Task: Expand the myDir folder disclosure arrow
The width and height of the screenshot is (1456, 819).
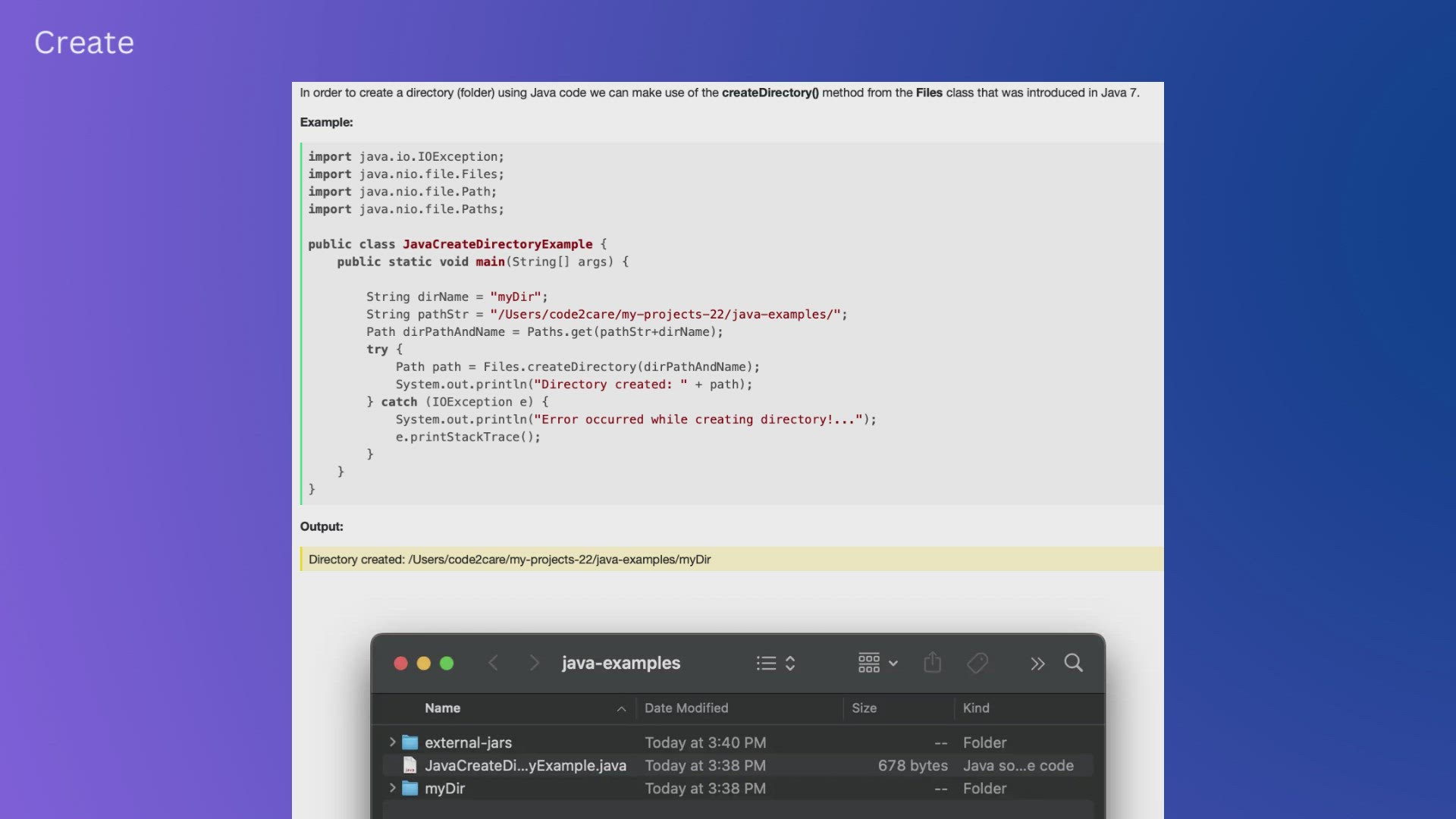Action: pyautogui.click(x=392, y=788)
